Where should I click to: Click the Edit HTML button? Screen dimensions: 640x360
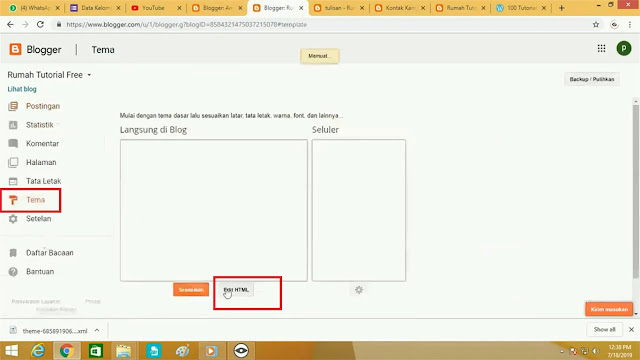(x=236, y=290)
